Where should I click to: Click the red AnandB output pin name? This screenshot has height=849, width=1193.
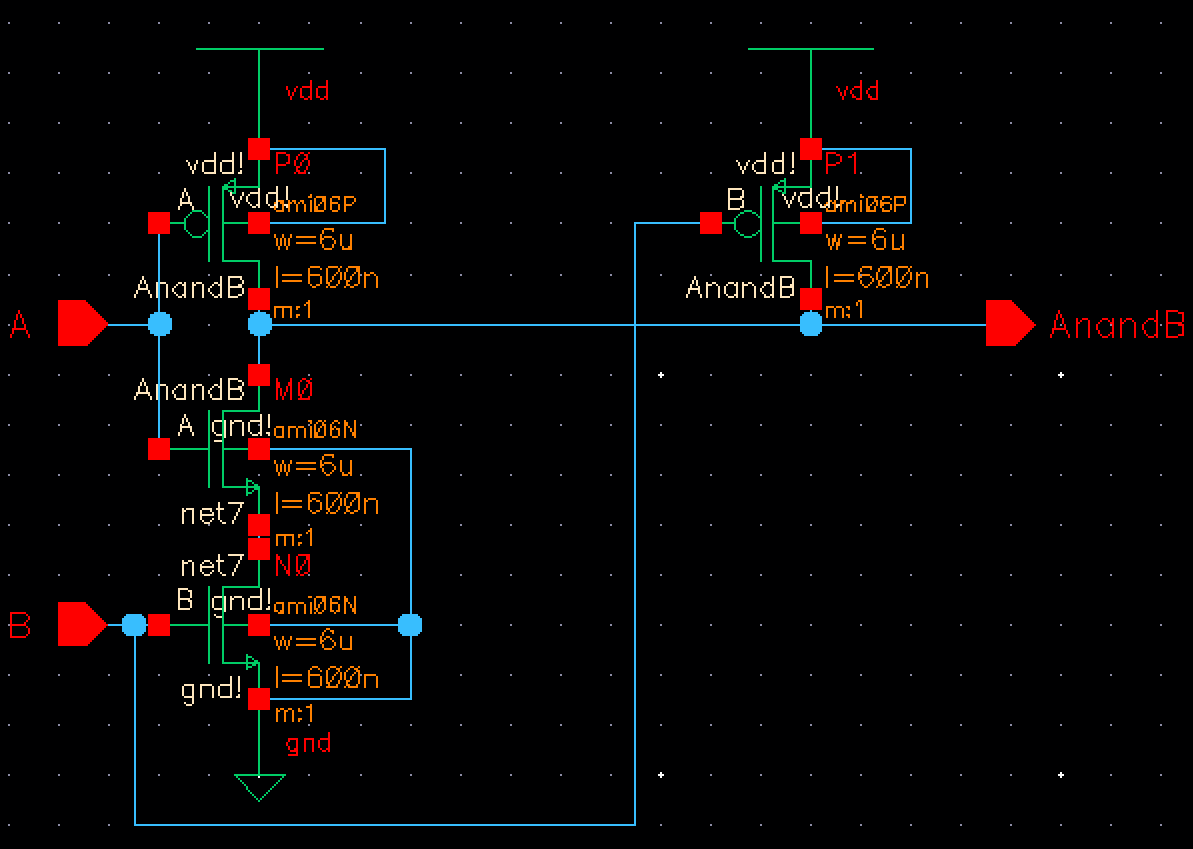(x=1117, y=325)
